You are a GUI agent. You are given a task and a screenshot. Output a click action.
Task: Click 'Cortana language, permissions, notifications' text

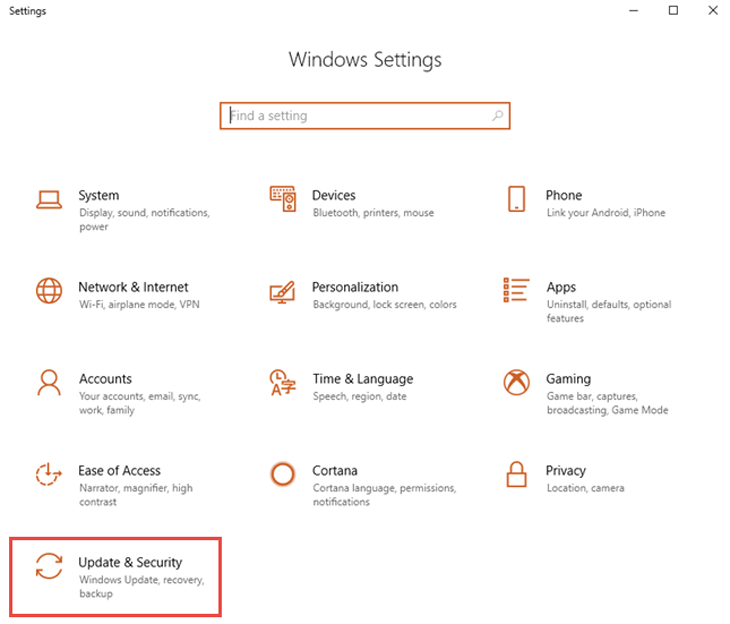384,495
